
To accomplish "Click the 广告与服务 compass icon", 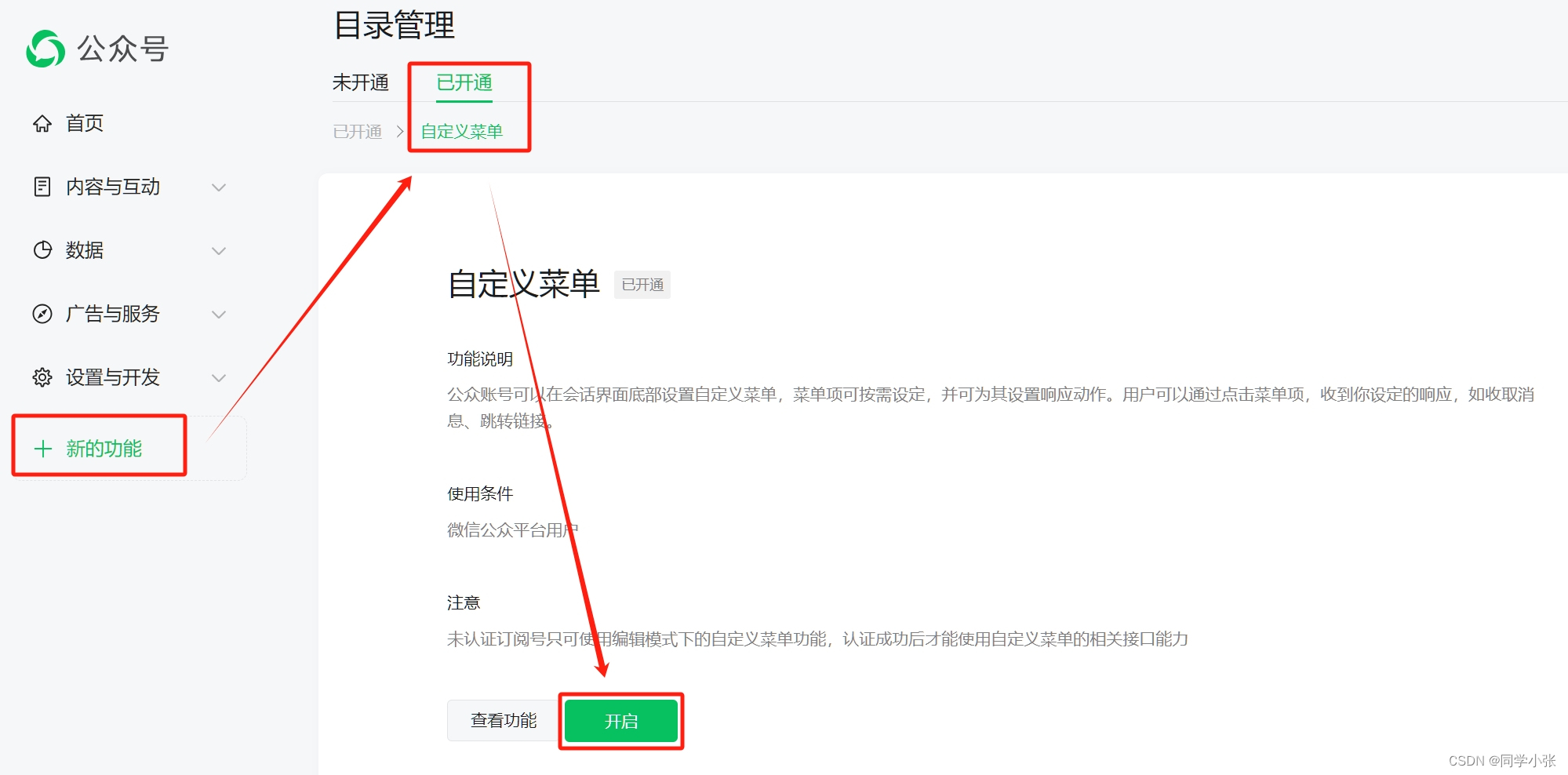I will click(43, 314).
